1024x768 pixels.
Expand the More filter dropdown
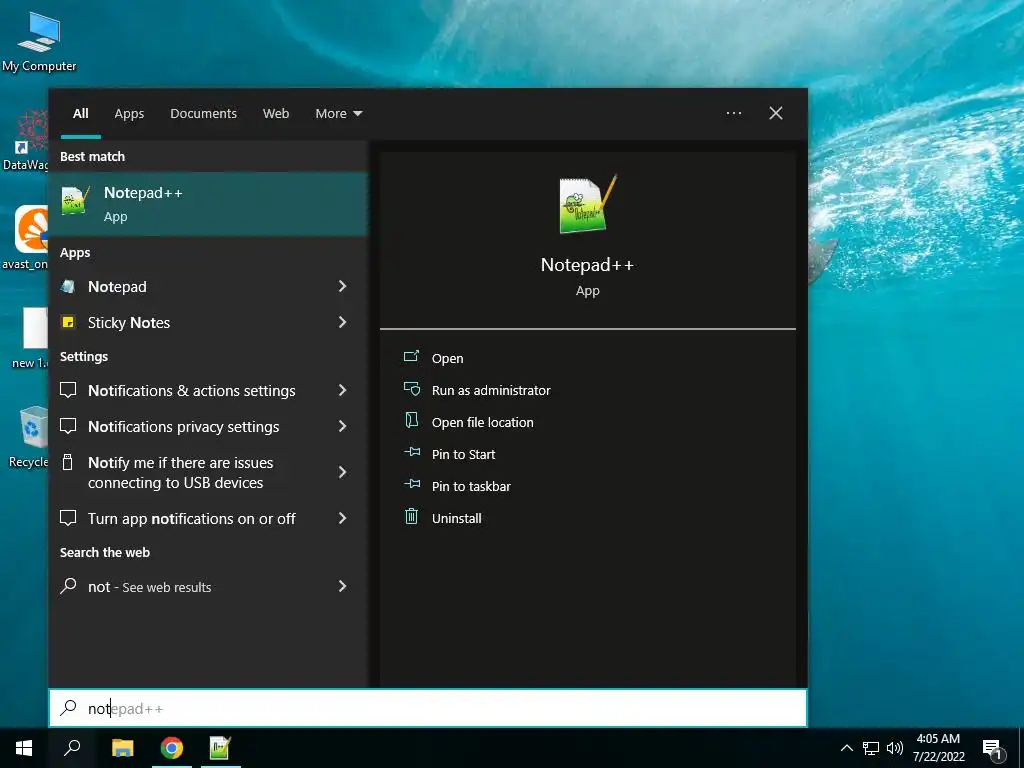338,114
